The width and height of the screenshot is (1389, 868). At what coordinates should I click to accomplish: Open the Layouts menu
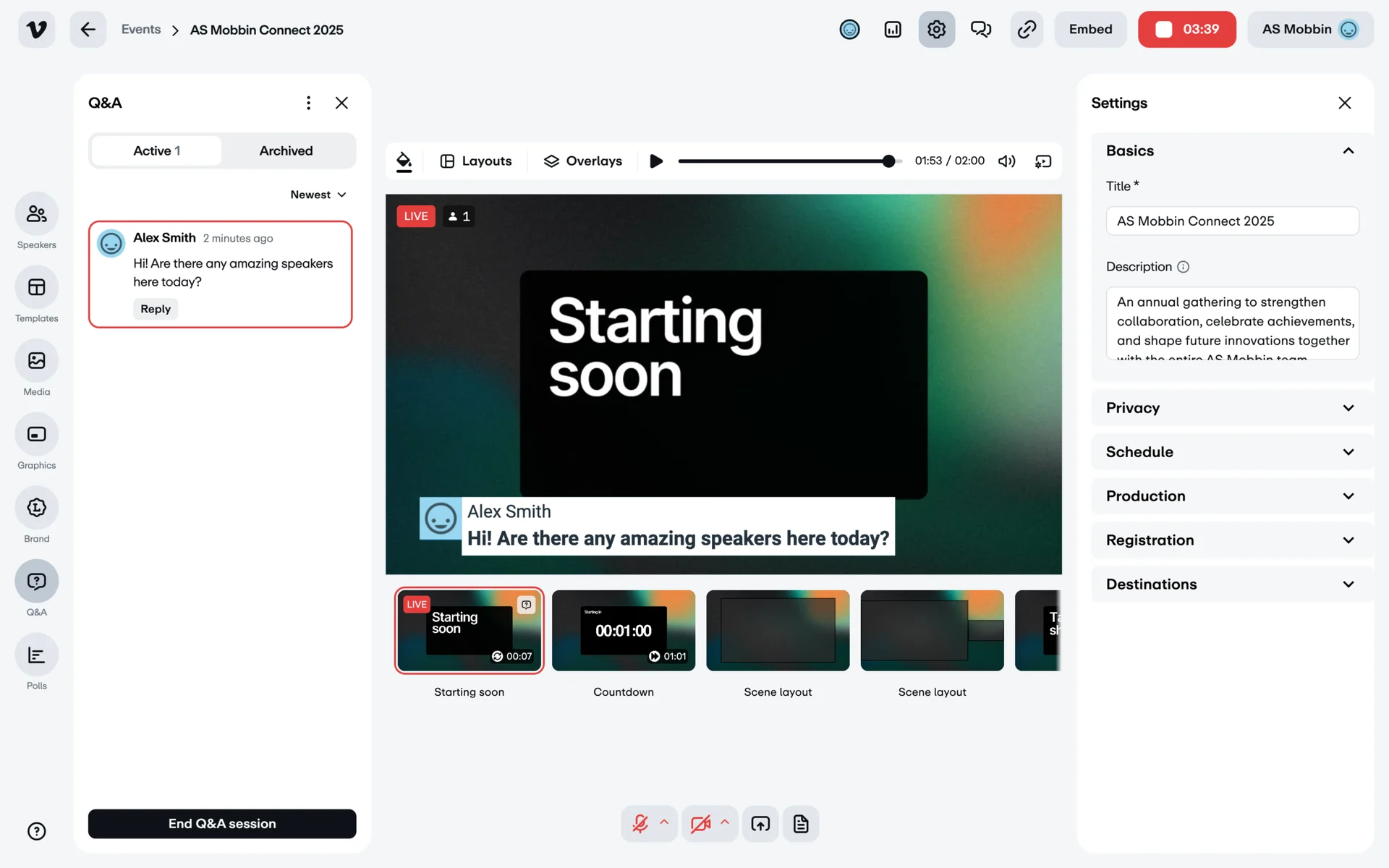click(476, 161)
